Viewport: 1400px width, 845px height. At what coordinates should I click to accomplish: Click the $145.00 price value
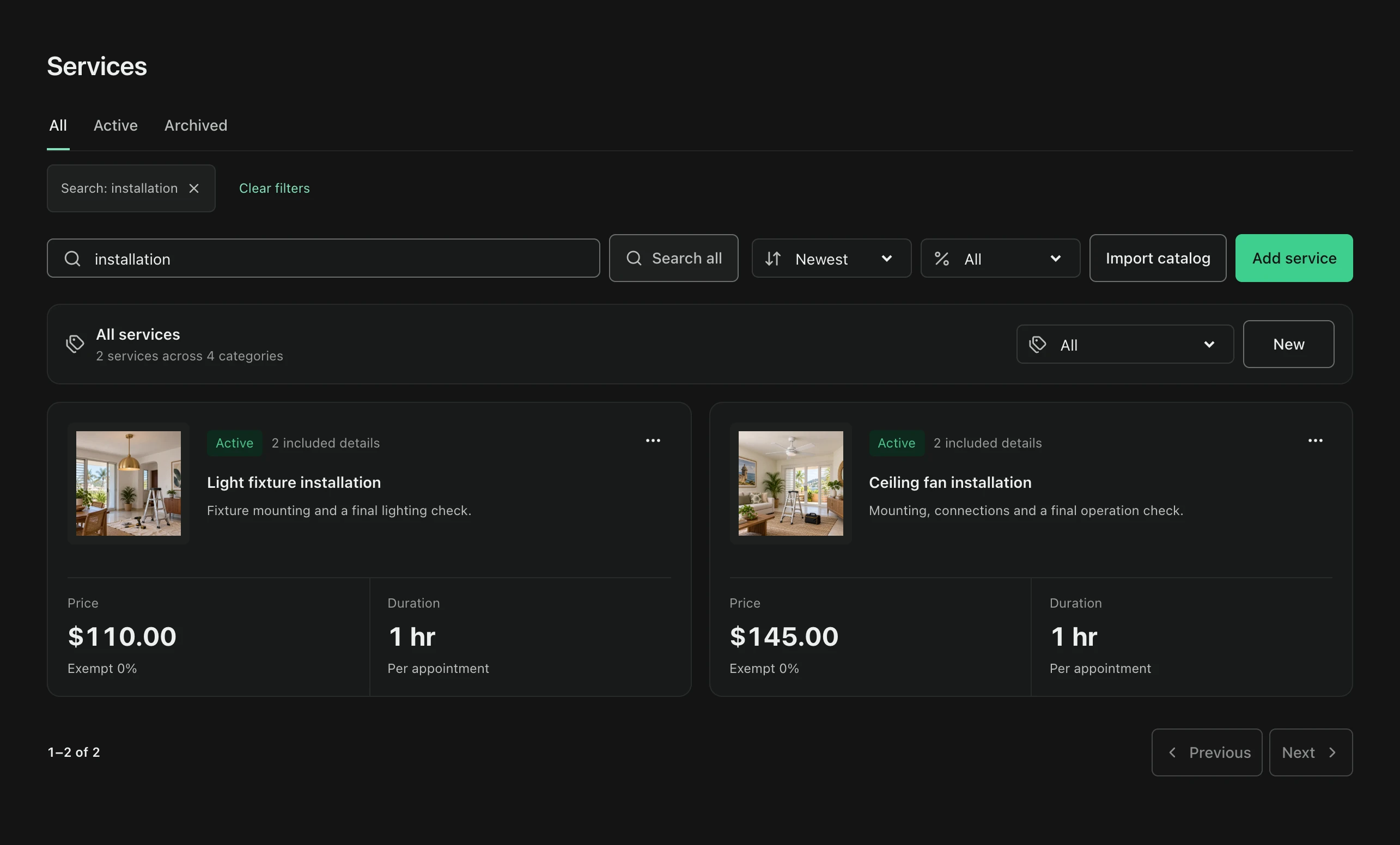tap(784, 636)
